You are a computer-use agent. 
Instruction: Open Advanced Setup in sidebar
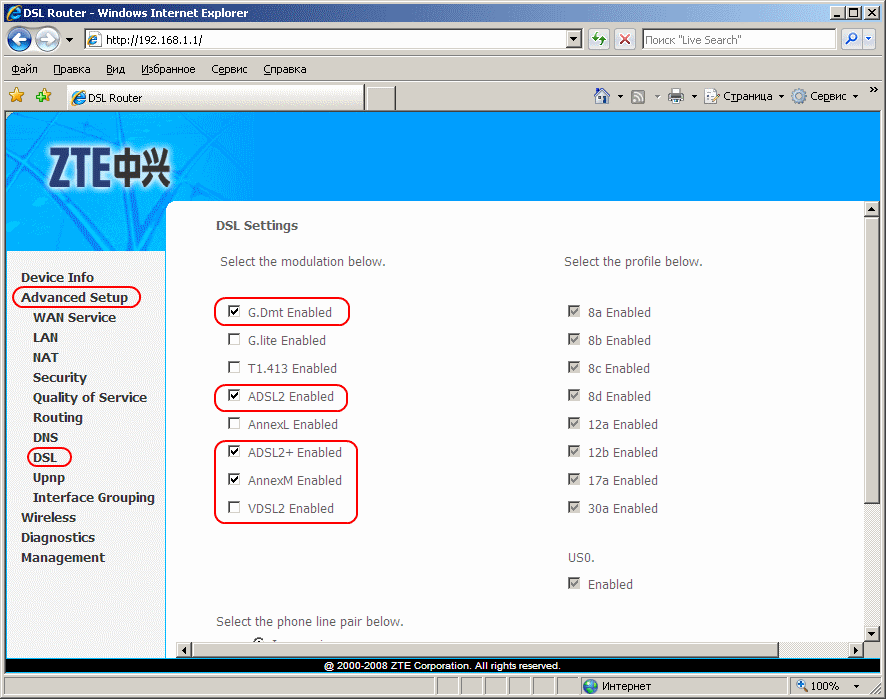click(74, 297)
